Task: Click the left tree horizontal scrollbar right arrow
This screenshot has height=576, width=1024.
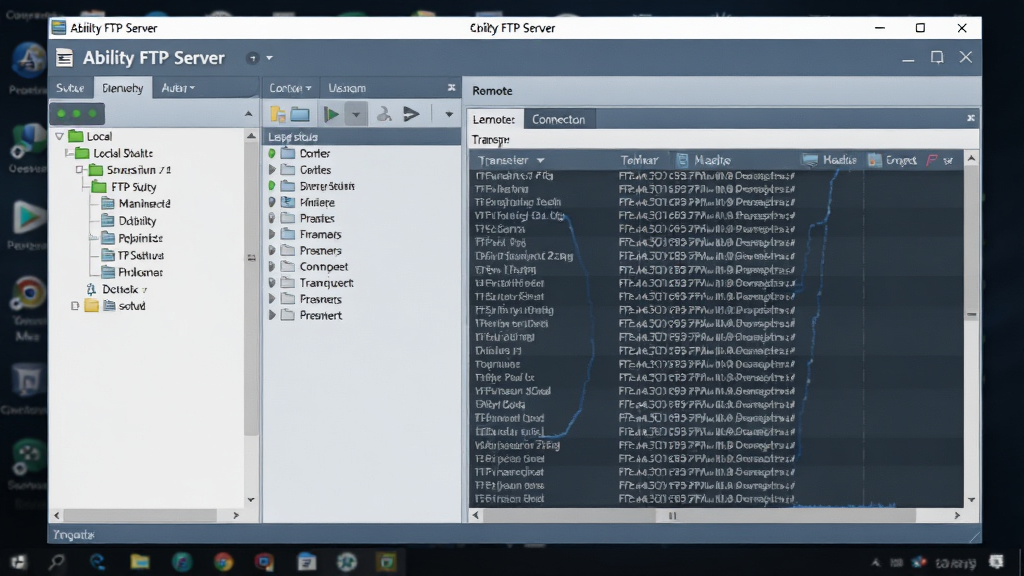Action: pos(236,515)
